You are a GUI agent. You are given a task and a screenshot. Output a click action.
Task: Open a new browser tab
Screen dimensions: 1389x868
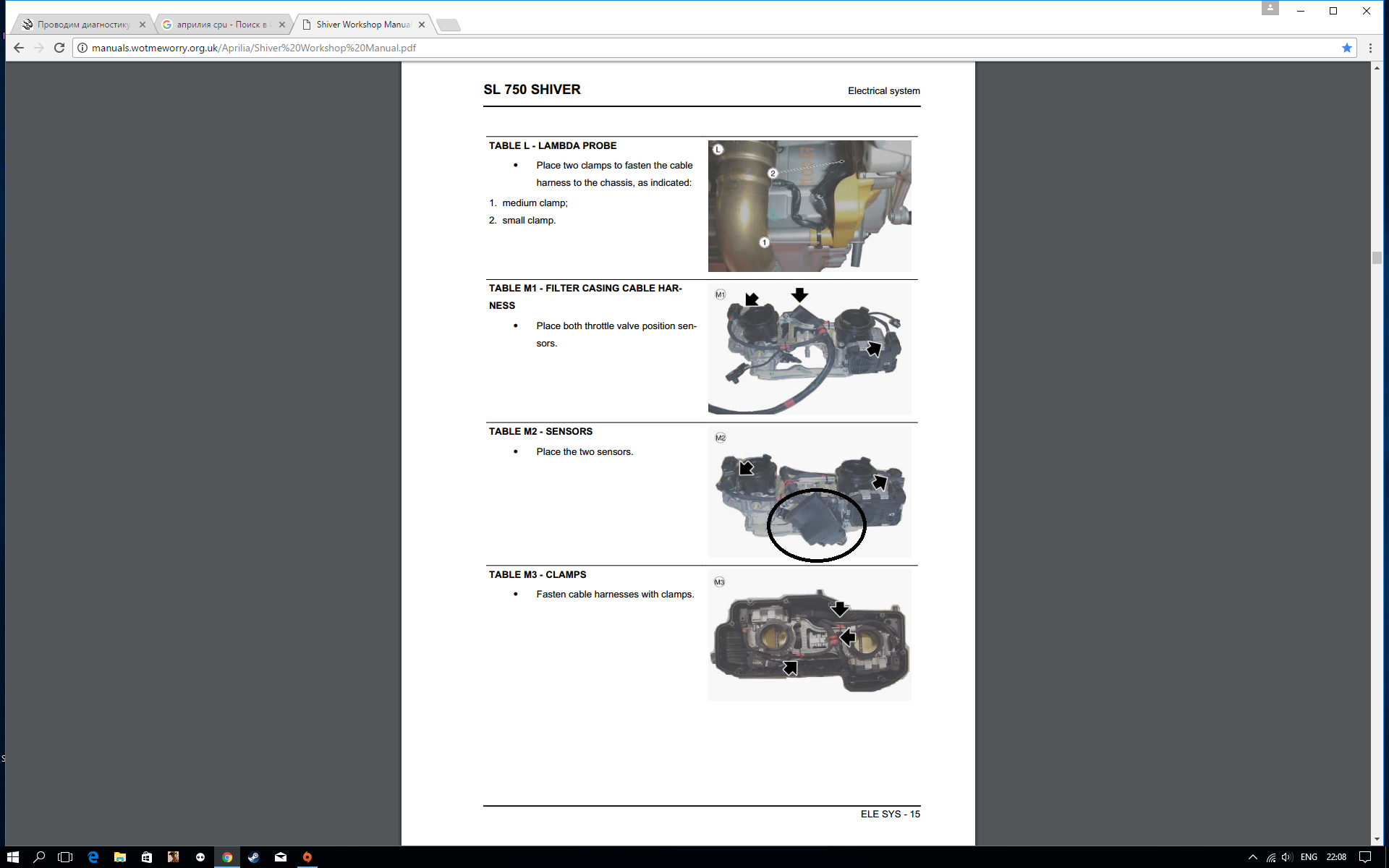pyautogui.click(x=449, y=25)
